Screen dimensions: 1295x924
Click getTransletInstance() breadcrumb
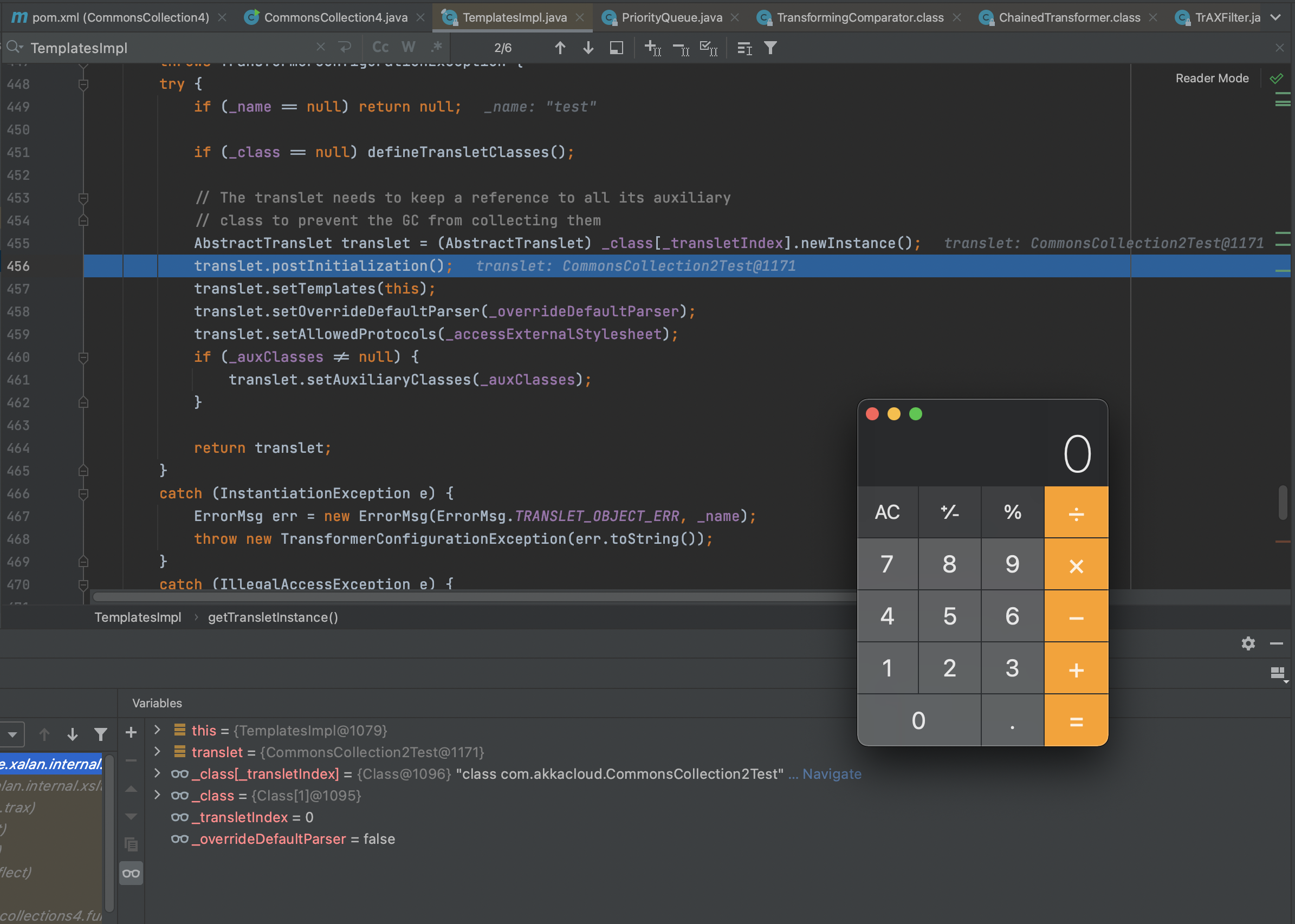tap(273, 617)
